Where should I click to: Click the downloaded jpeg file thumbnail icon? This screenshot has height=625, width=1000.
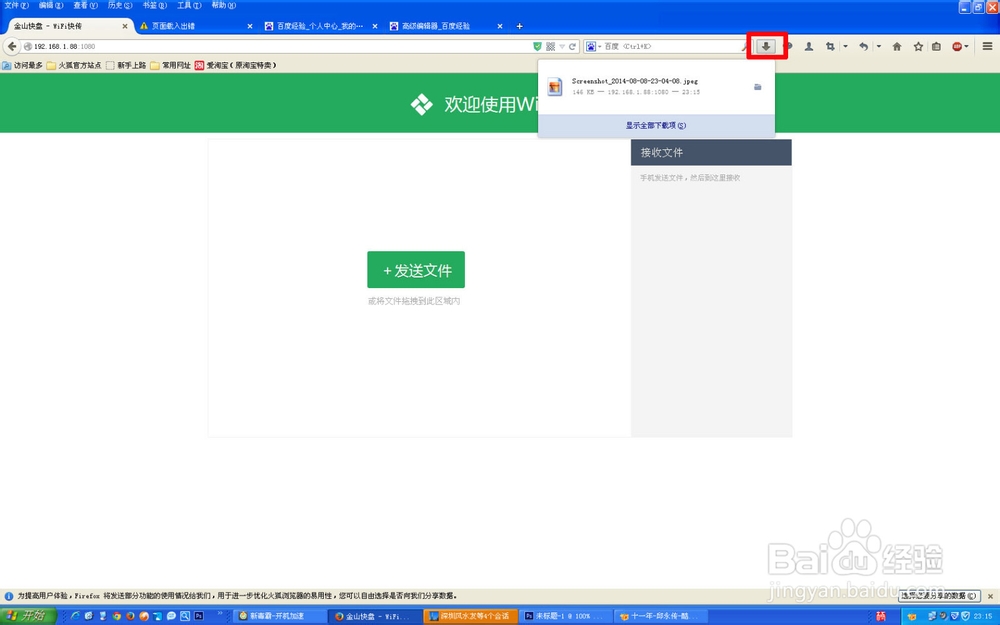[x=555, y=87]
